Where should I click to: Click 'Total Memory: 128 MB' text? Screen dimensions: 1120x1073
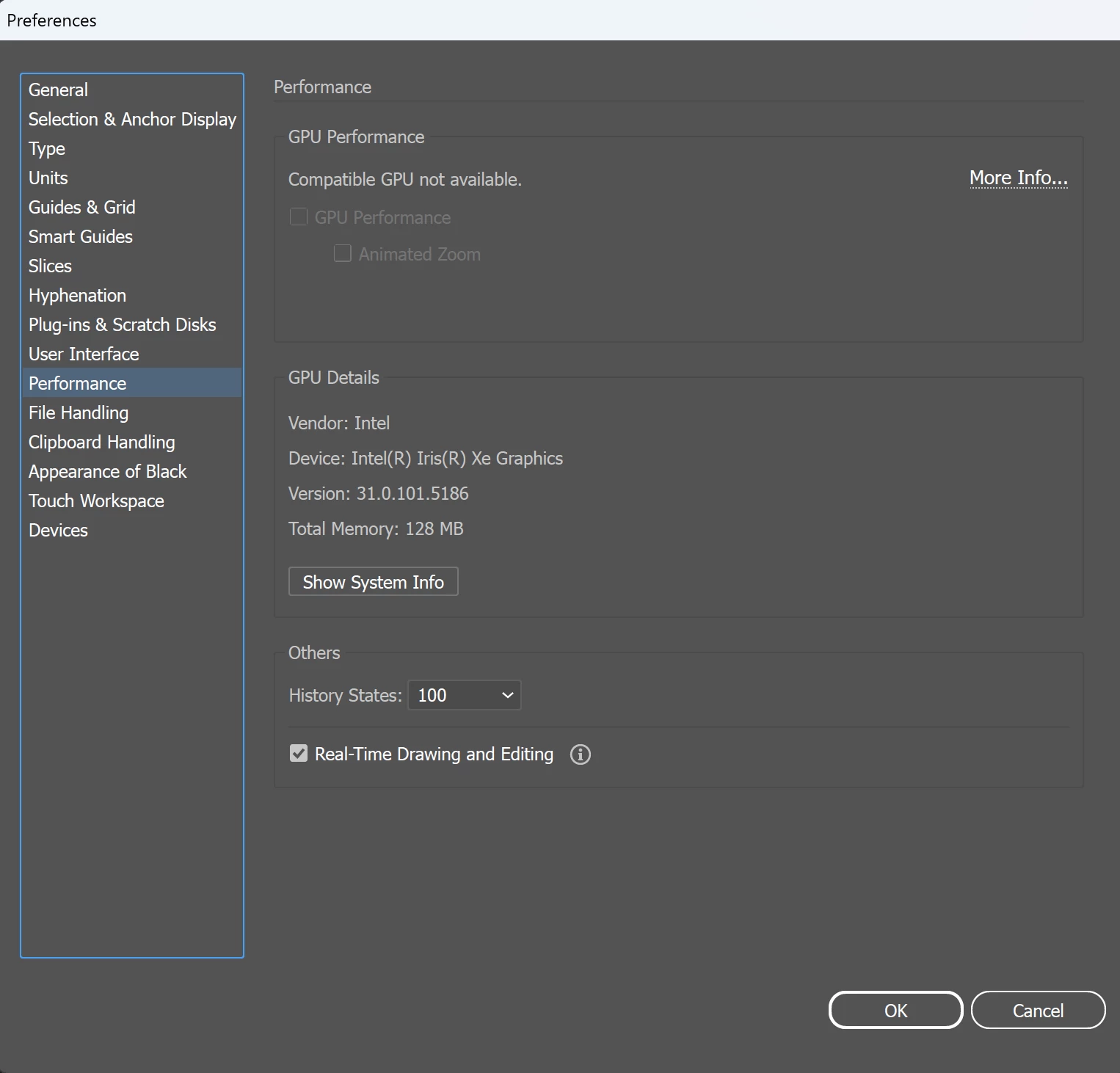point(376,529)
